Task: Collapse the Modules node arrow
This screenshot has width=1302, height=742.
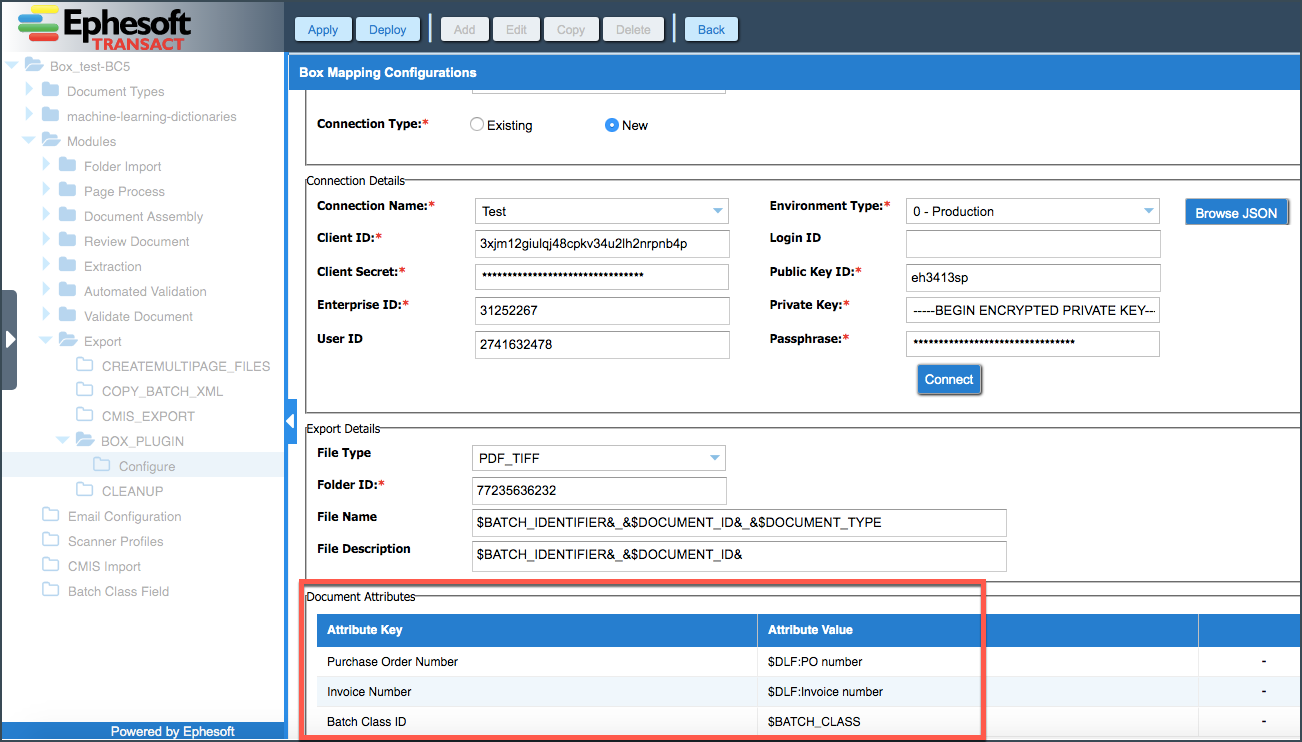Action: coord(29,141)
